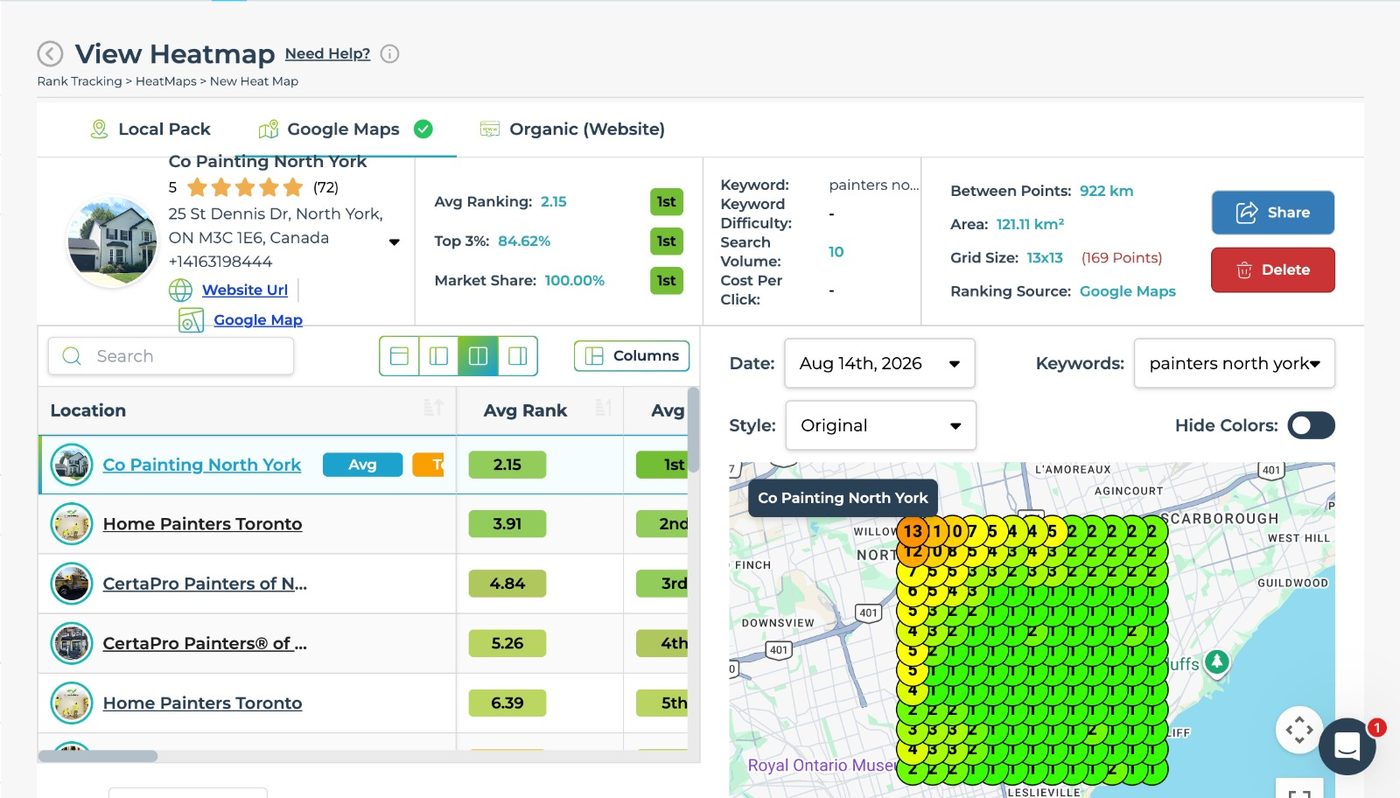Click avatar for Home Painters Toronto 6.39 row
Viewport: 1400px width, 798px height.
tap(72, 703)
